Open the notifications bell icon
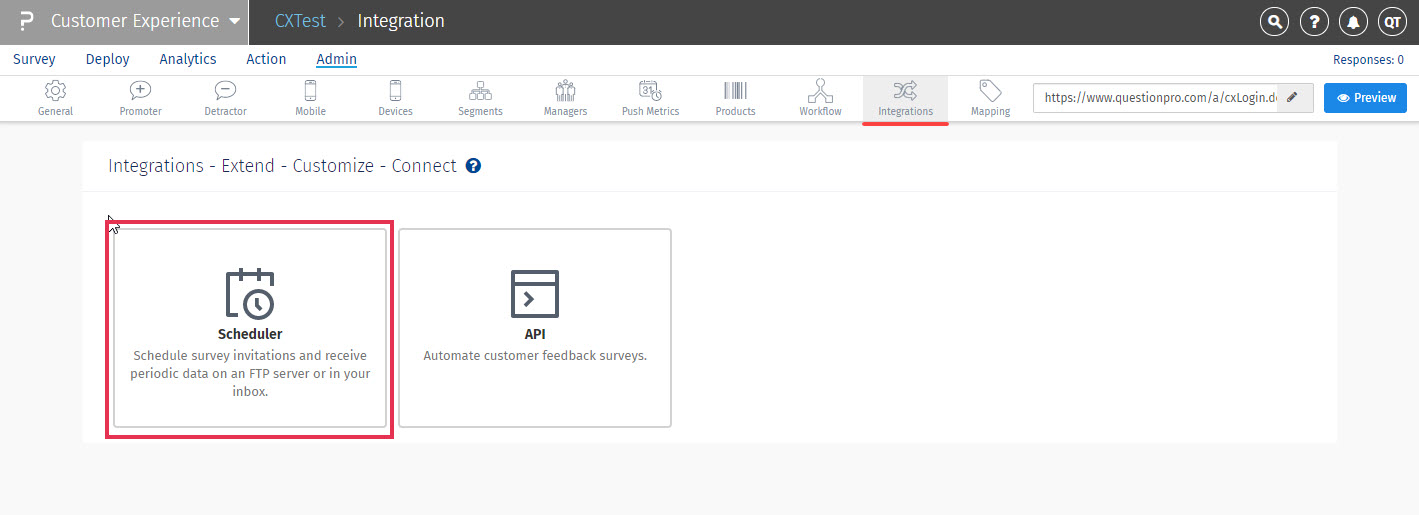Viewport: 1419px width, 515px height. pos(1352,21)
